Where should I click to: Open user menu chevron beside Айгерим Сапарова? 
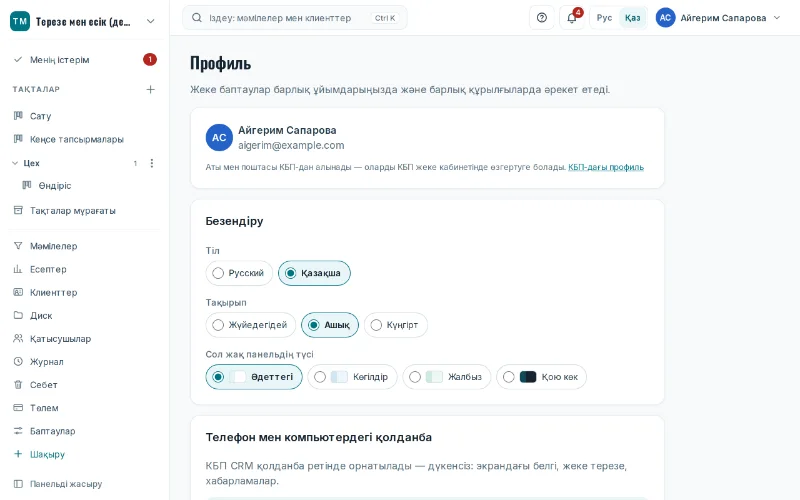point(777,18)
